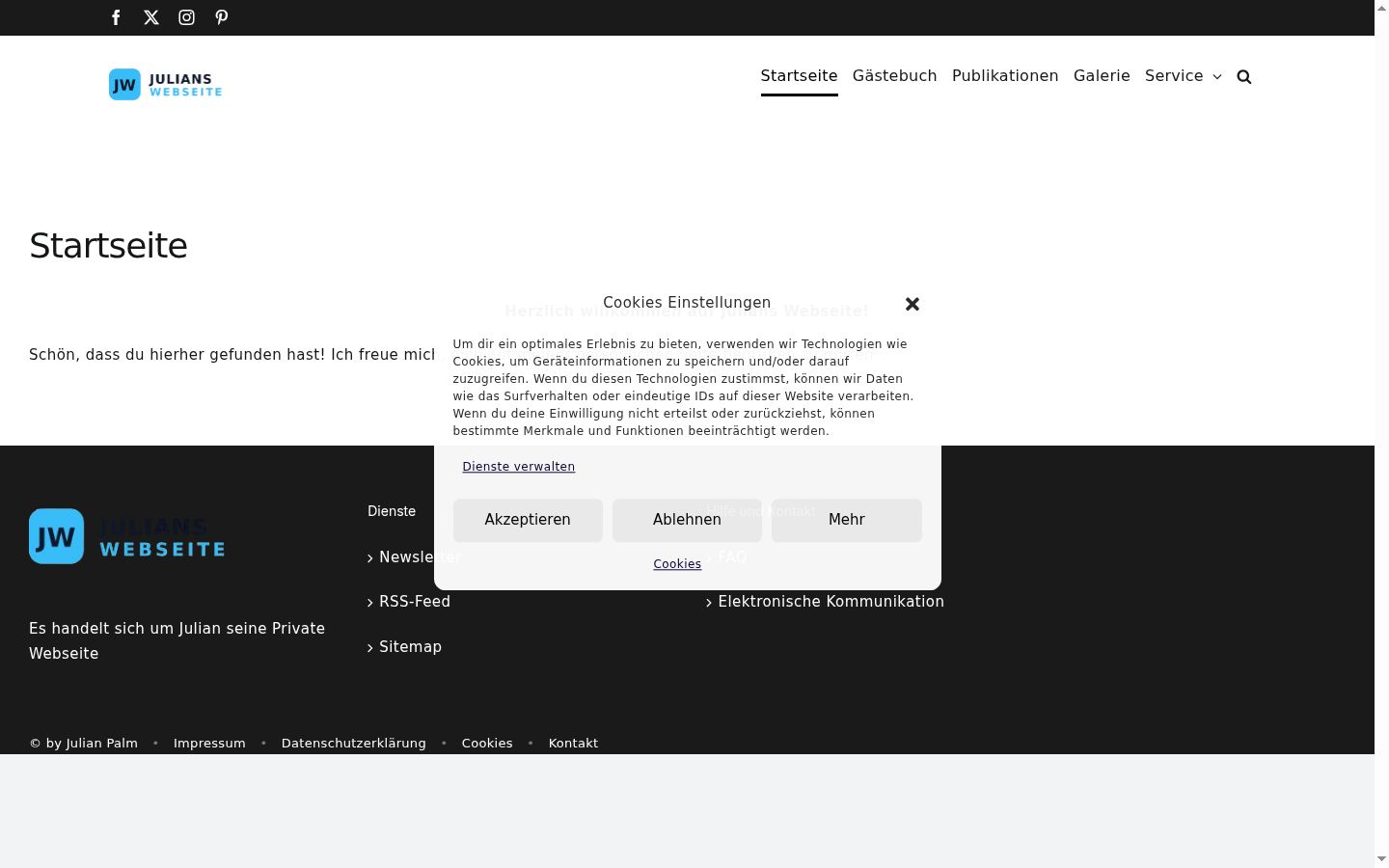Accept cookies with Akzeptieren button

pos(528,520)
